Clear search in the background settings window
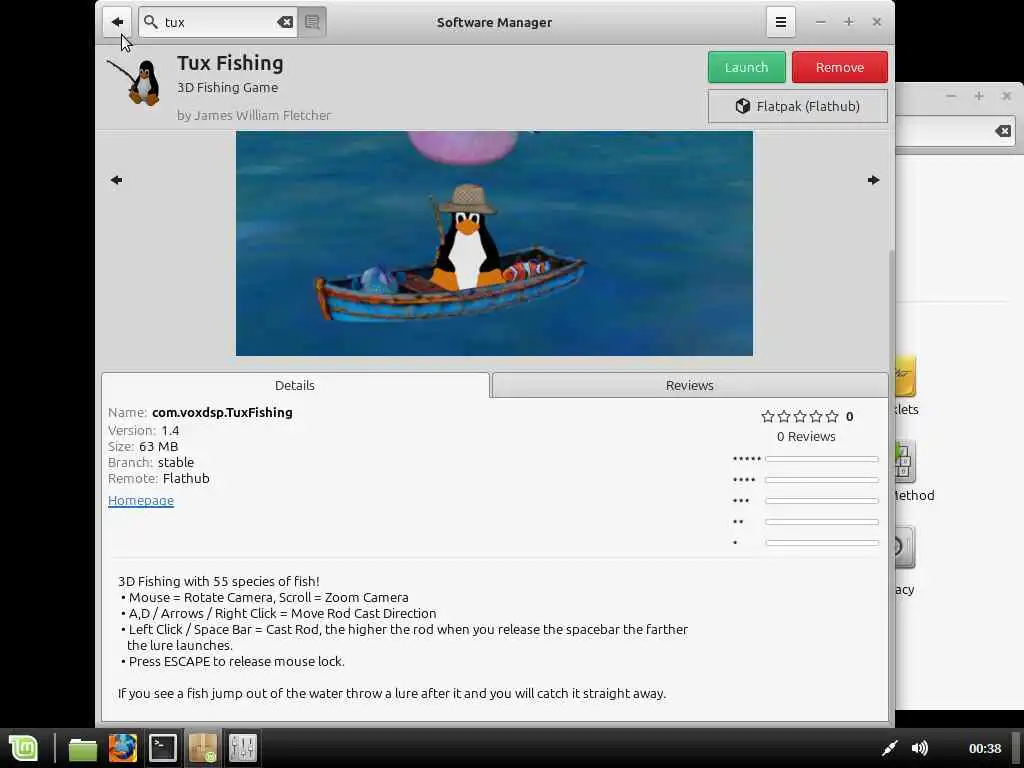 pos(1003,131)
